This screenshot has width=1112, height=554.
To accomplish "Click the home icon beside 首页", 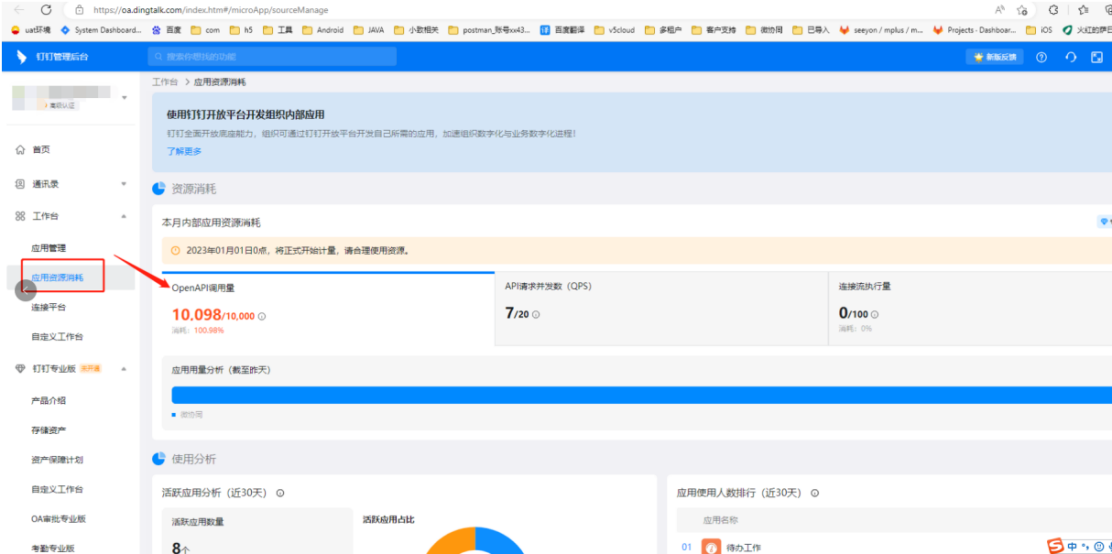I will pos(20,150).
